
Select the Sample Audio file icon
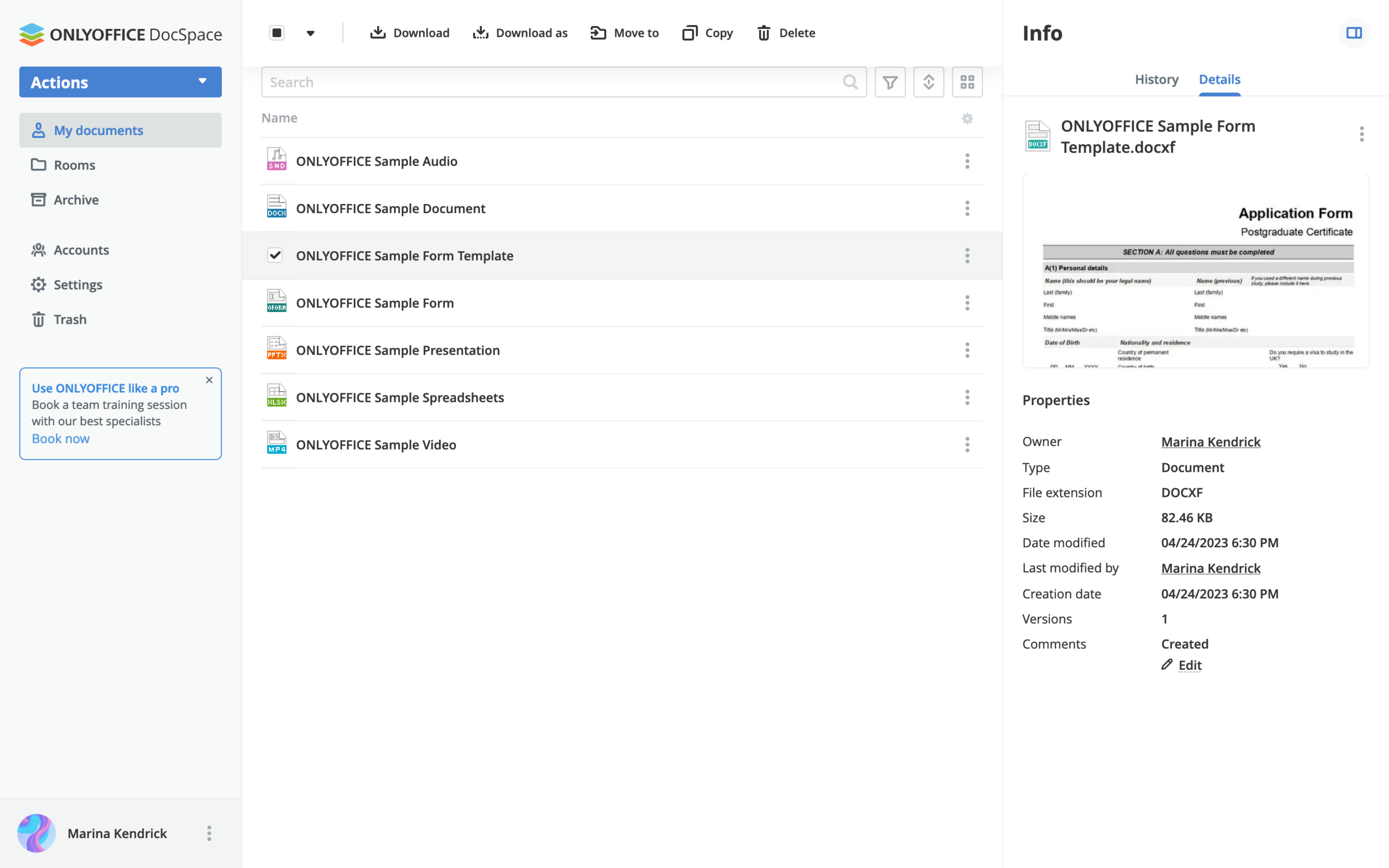[277, 159]
